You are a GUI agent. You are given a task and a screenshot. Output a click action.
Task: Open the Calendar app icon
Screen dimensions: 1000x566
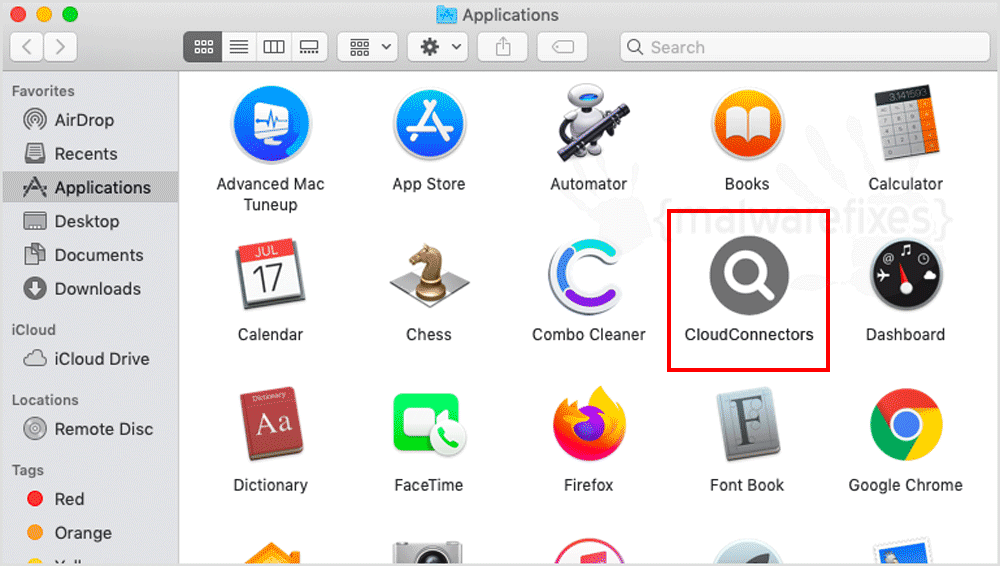tap(270, 274)
